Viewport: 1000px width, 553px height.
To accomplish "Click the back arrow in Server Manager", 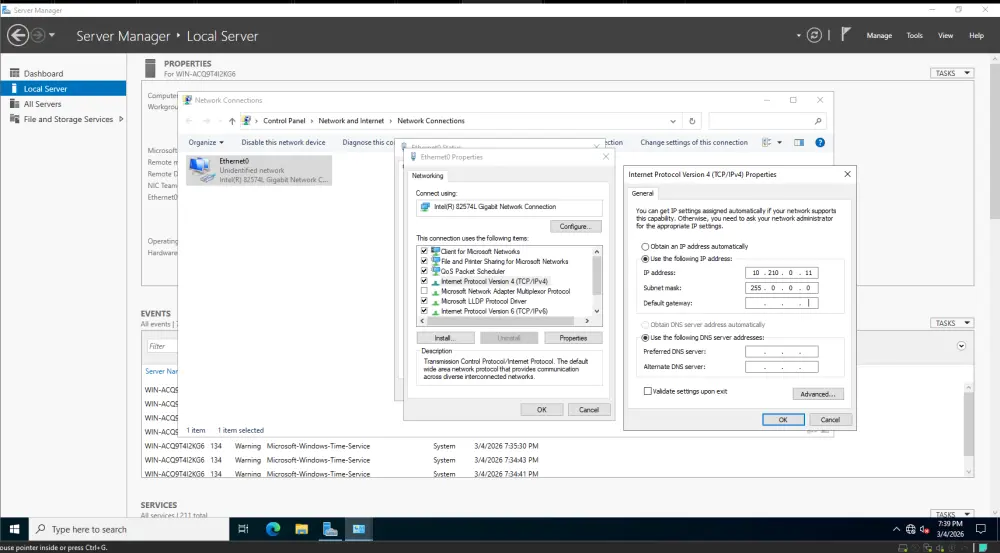I will pos(17,35).
